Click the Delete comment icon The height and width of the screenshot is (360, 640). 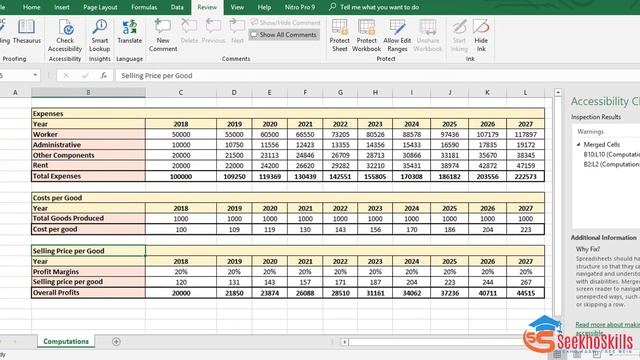[x=189, y=32]
